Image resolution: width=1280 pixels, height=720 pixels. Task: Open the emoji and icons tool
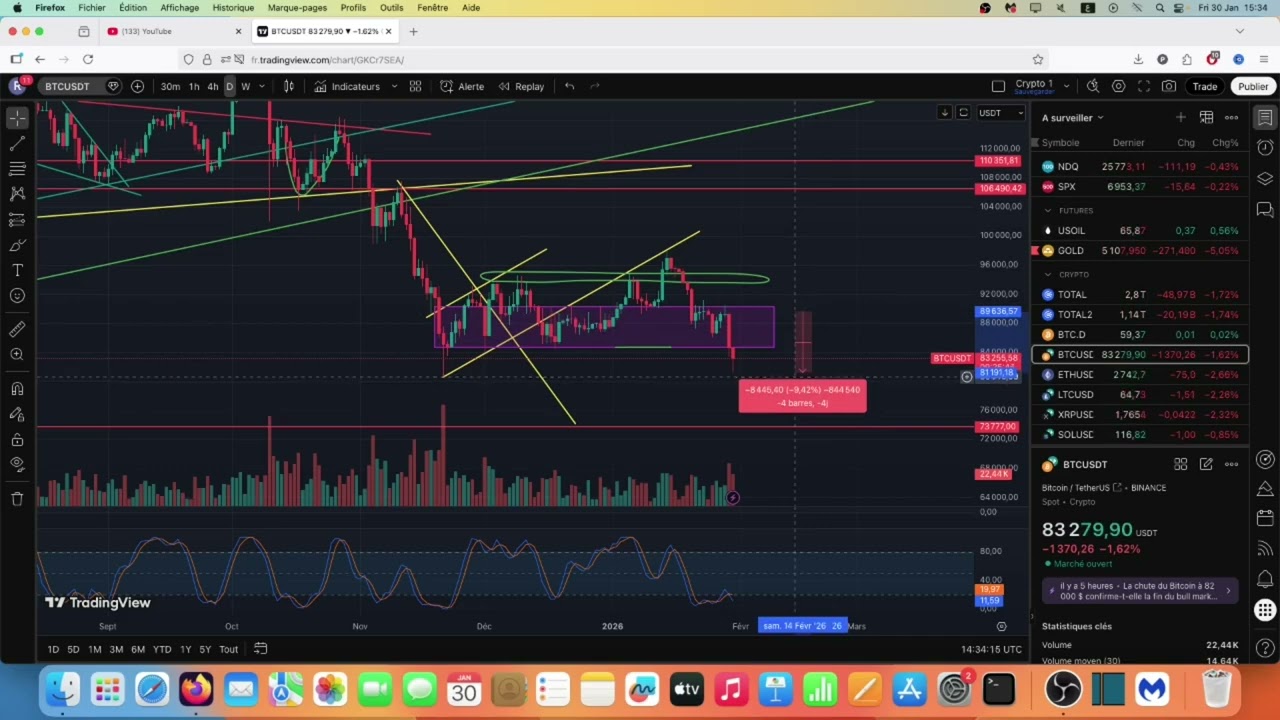pos(17,296)
